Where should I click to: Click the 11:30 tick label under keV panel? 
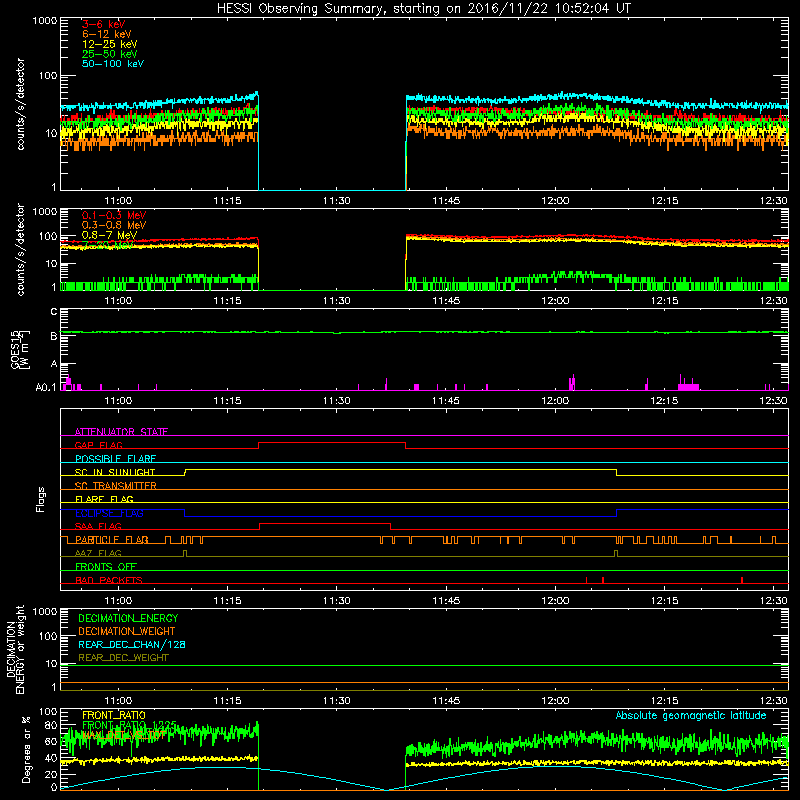[x=336, y=201]
